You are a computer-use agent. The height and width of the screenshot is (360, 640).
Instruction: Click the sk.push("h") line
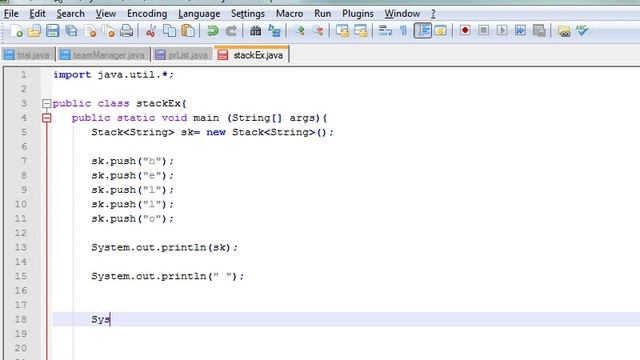(133, 161)
